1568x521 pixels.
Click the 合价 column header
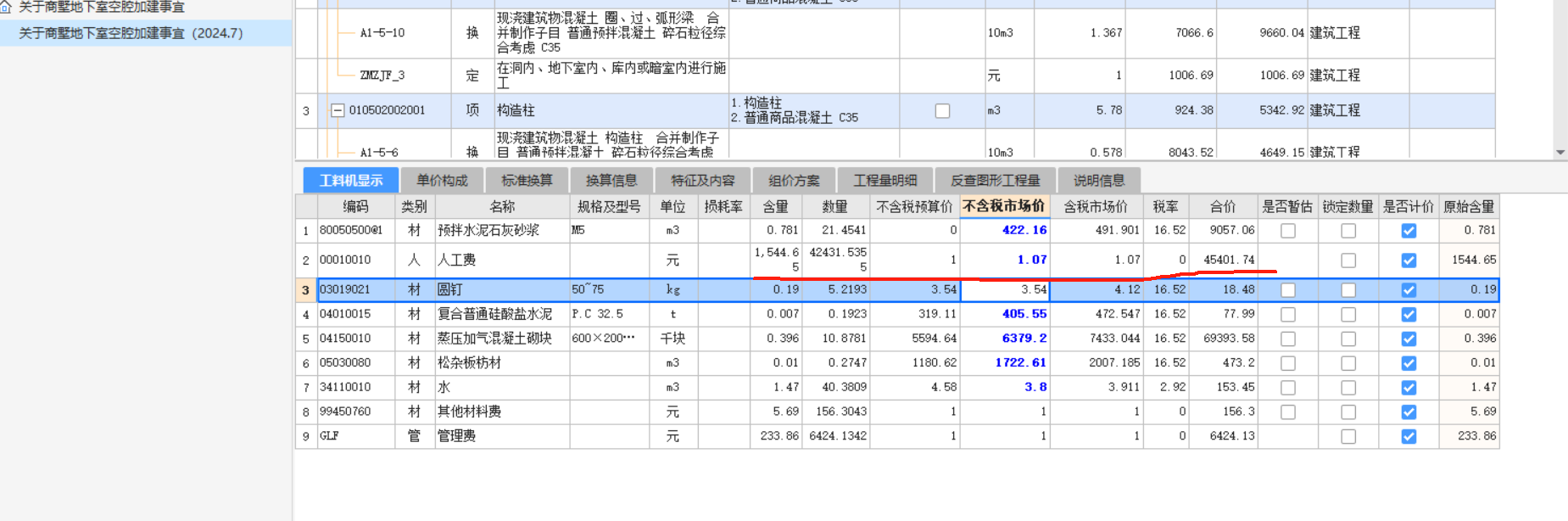click(1222, 206)
